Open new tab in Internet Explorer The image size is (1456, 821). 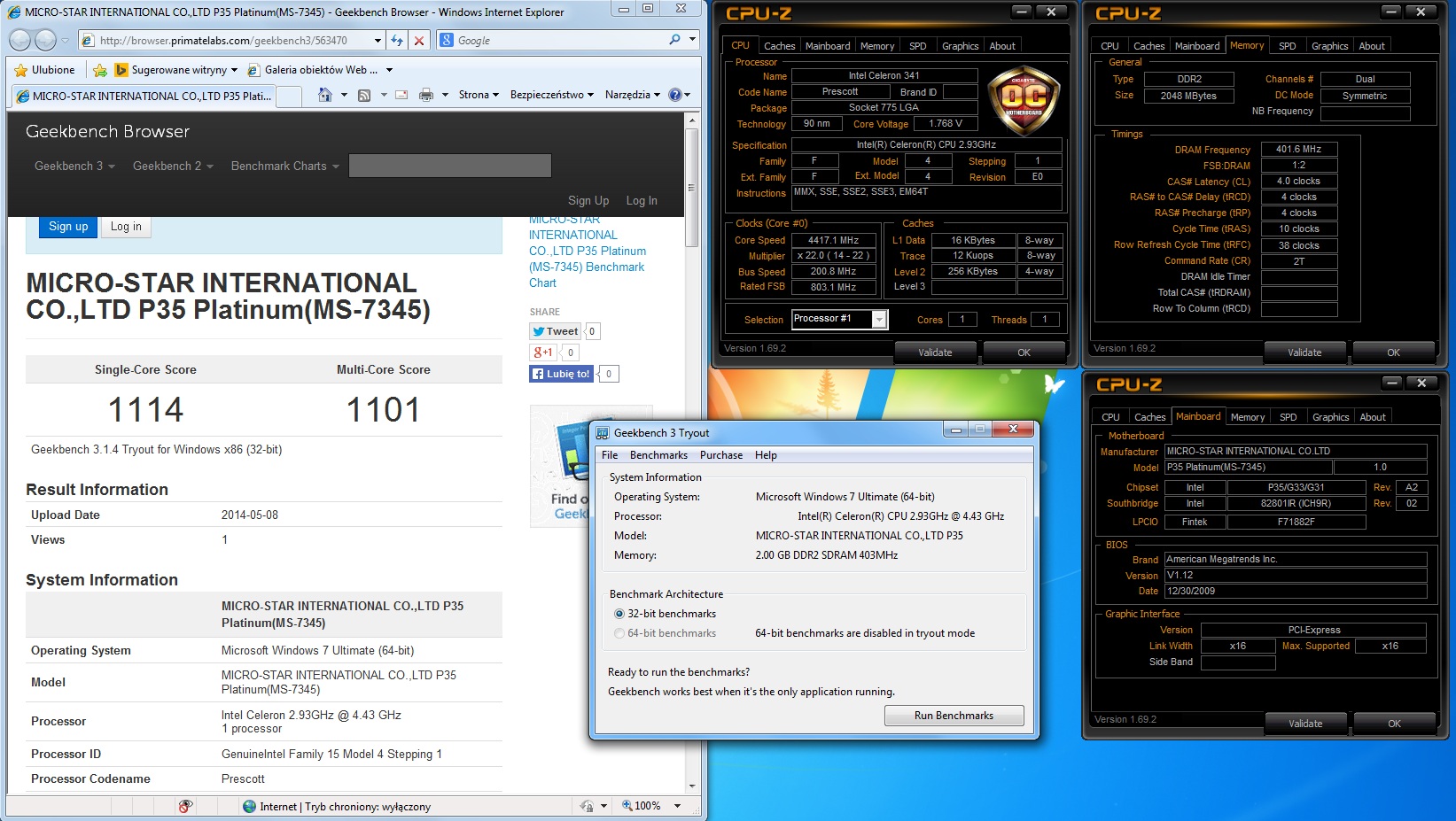point(288,96)
